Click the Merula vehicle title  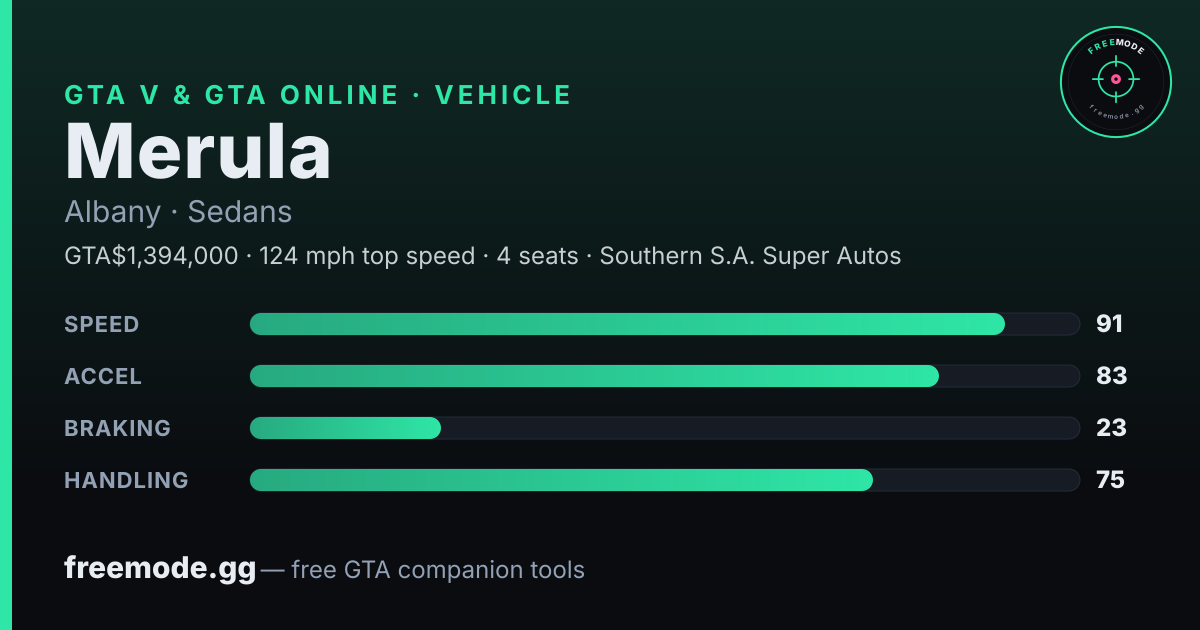point(198,151)
